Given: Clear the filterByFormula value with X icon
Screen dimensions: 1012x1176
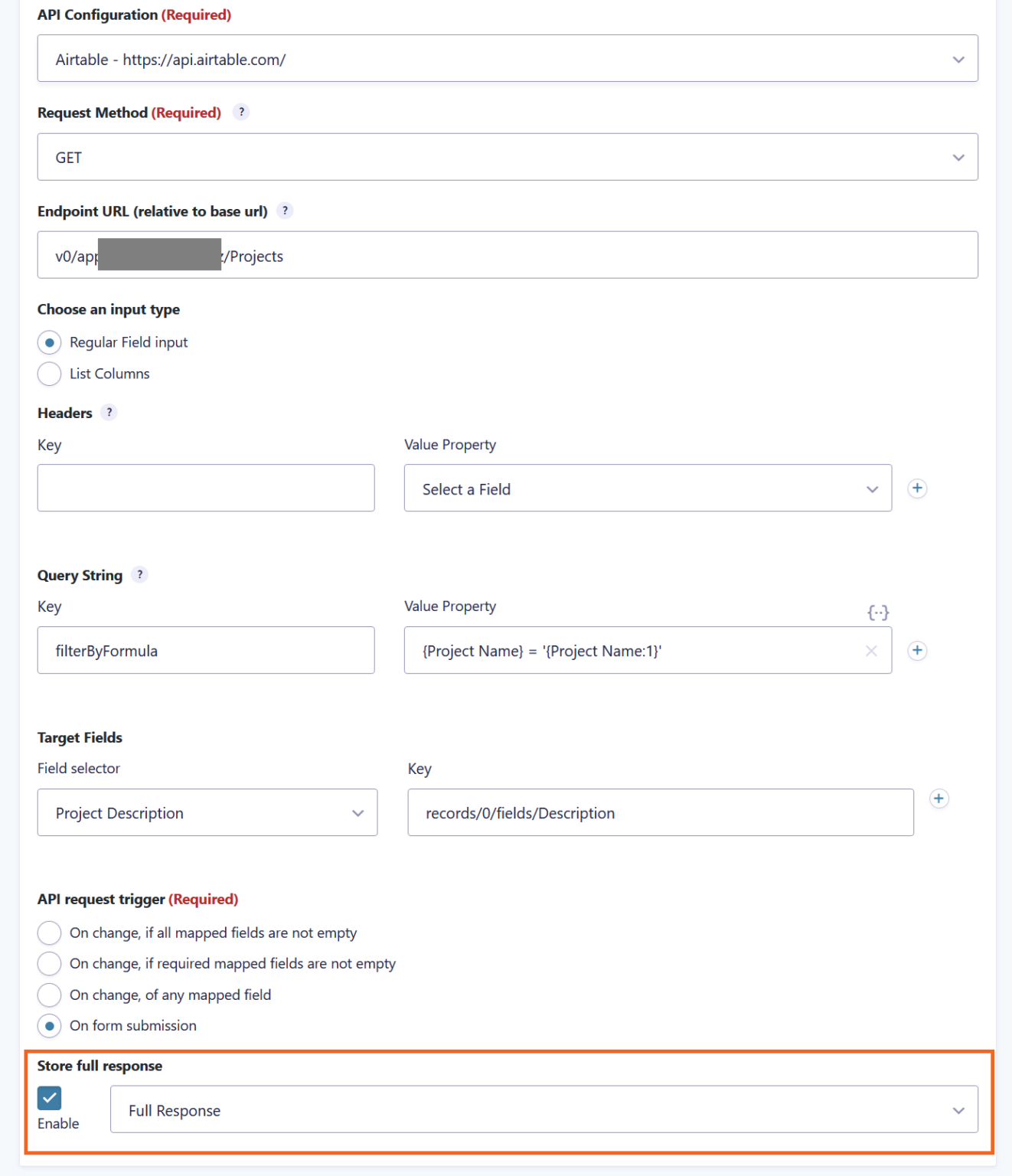Looking at the screenshot, I should coord(870,650).
